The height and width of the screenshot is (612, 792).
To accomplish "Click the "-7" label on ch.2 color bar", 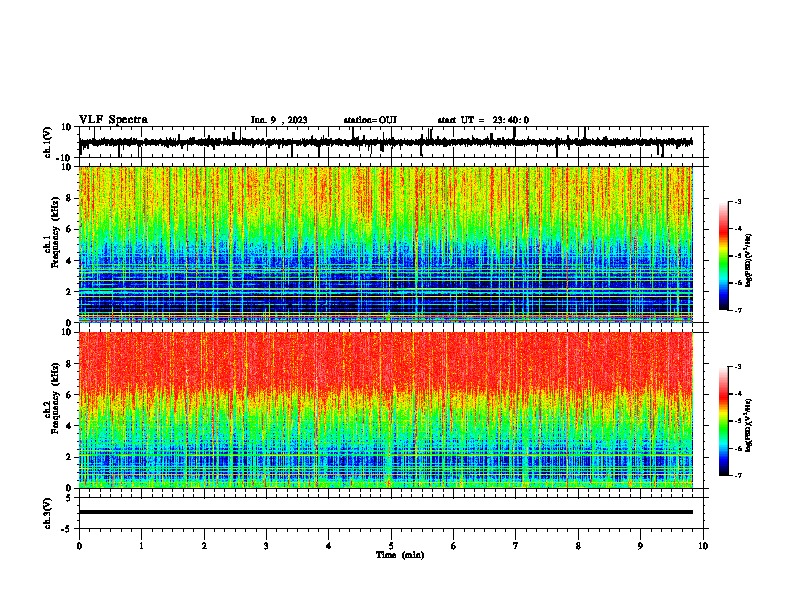I will click(x=737, y=475).
